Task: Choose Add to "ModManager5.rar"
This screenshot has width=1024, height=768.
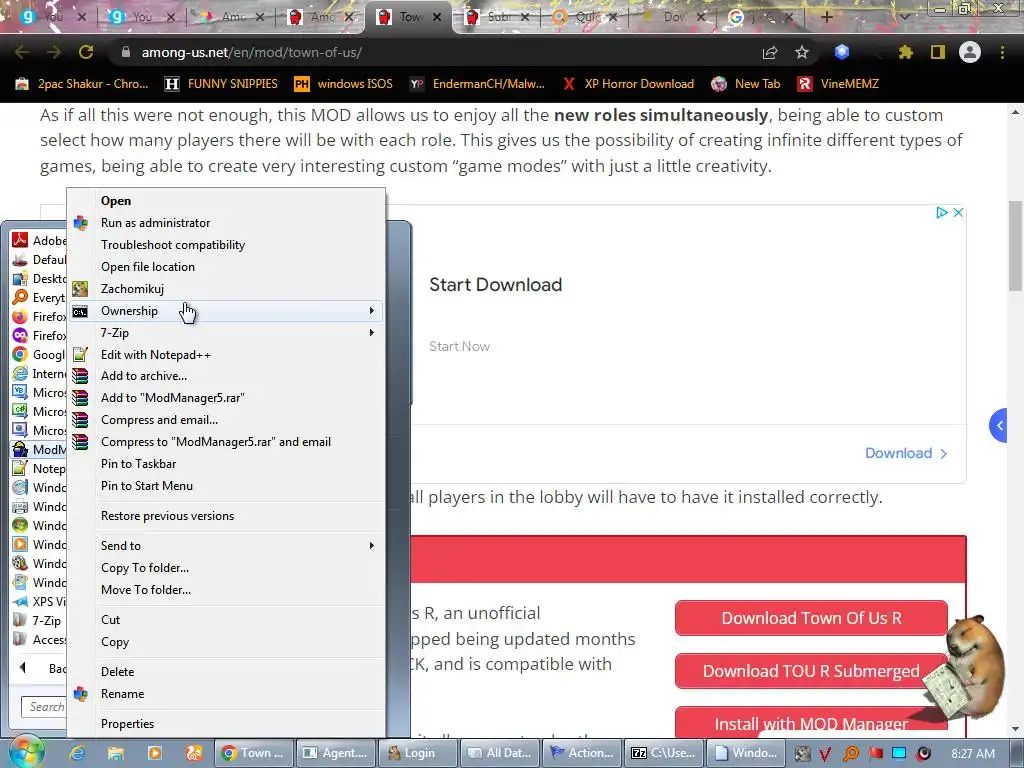Action: [226, 398]
